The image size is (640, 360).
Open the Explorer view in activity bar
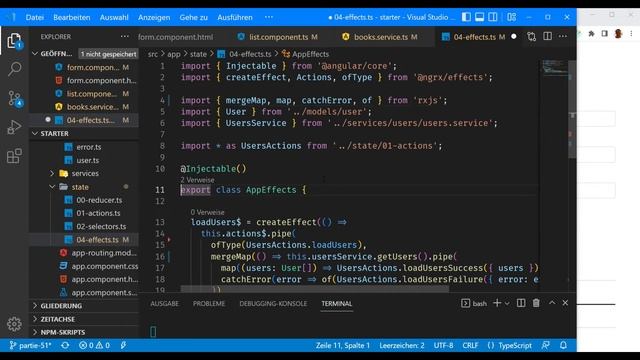click(14, 41)
